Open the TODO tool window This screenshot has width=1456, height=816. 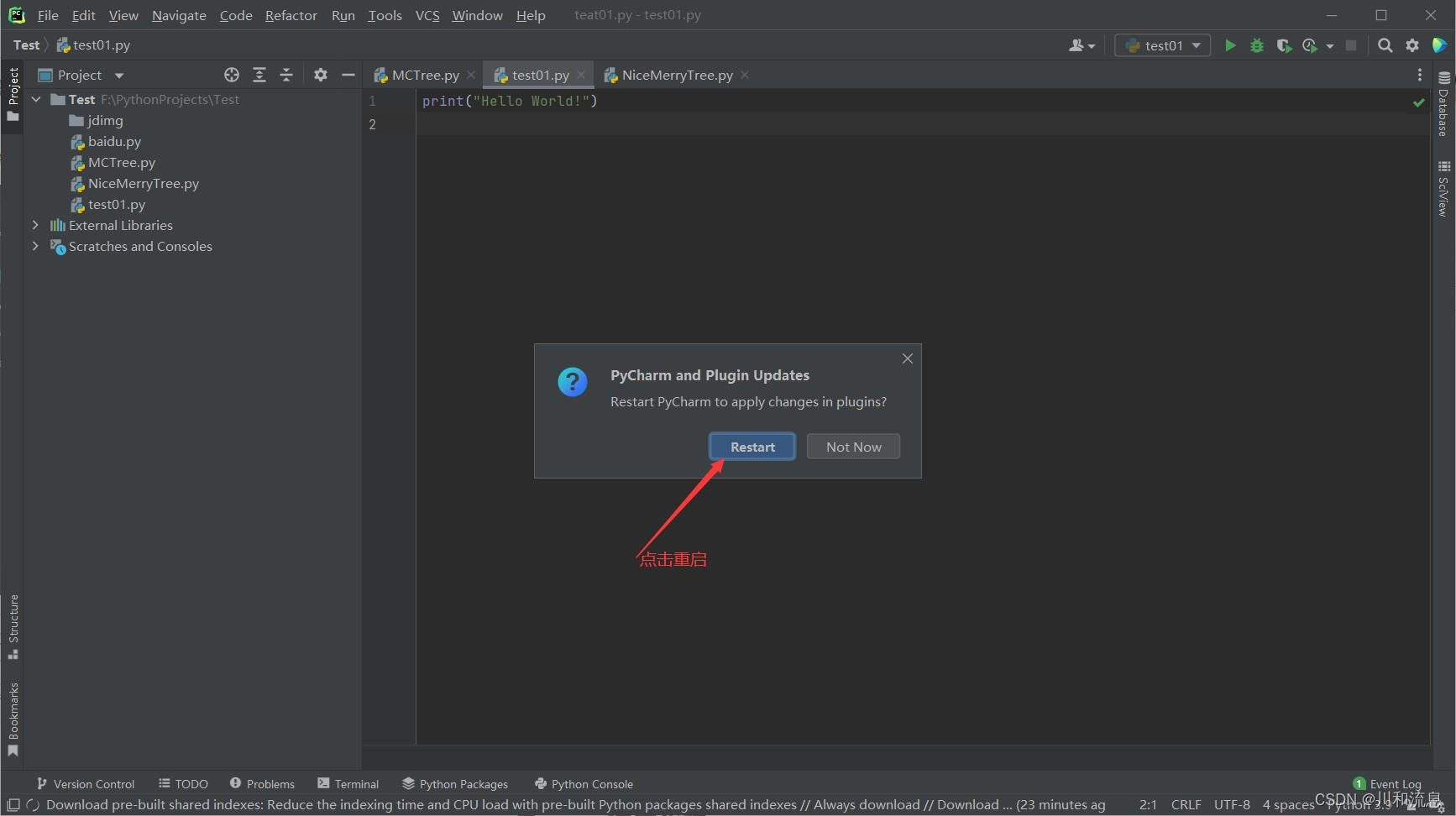point(183,783)
